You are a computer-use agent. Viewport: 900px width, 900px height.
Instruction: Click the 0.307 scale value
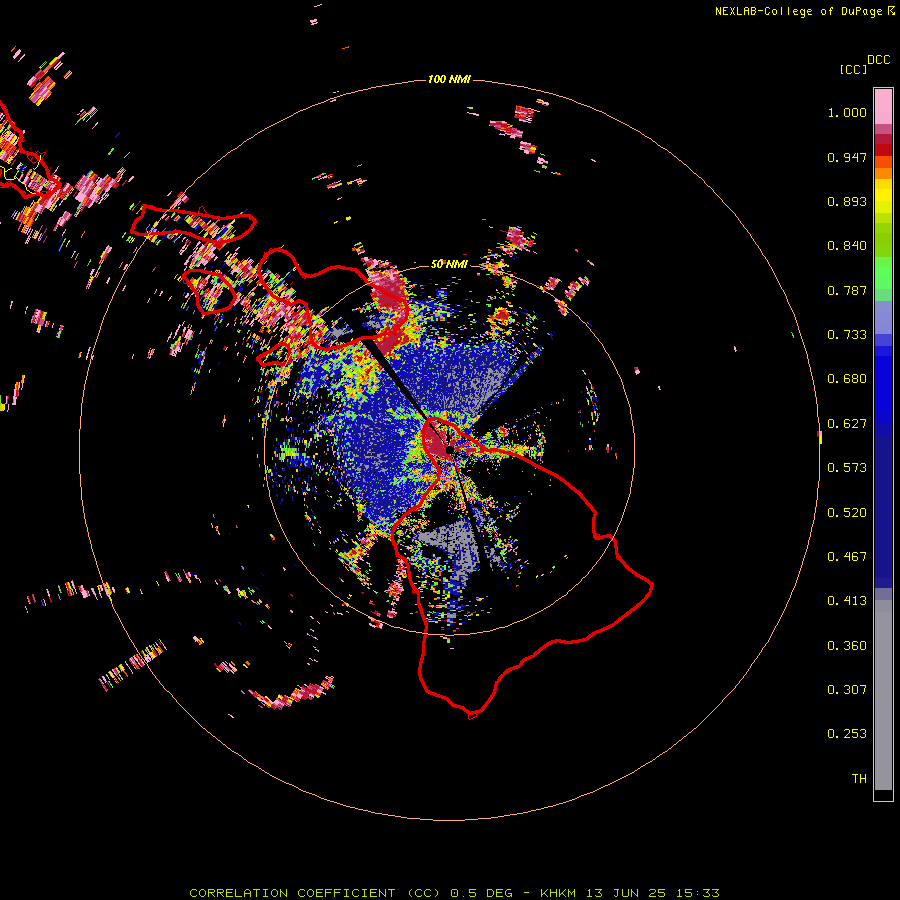847,690
